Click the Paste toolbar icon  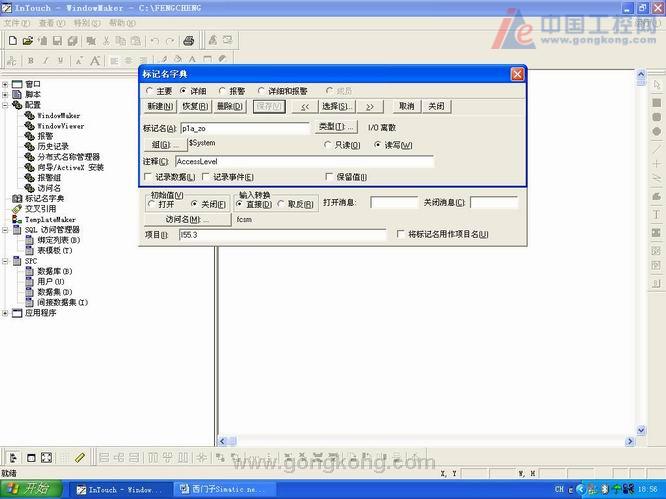(136, 40)
